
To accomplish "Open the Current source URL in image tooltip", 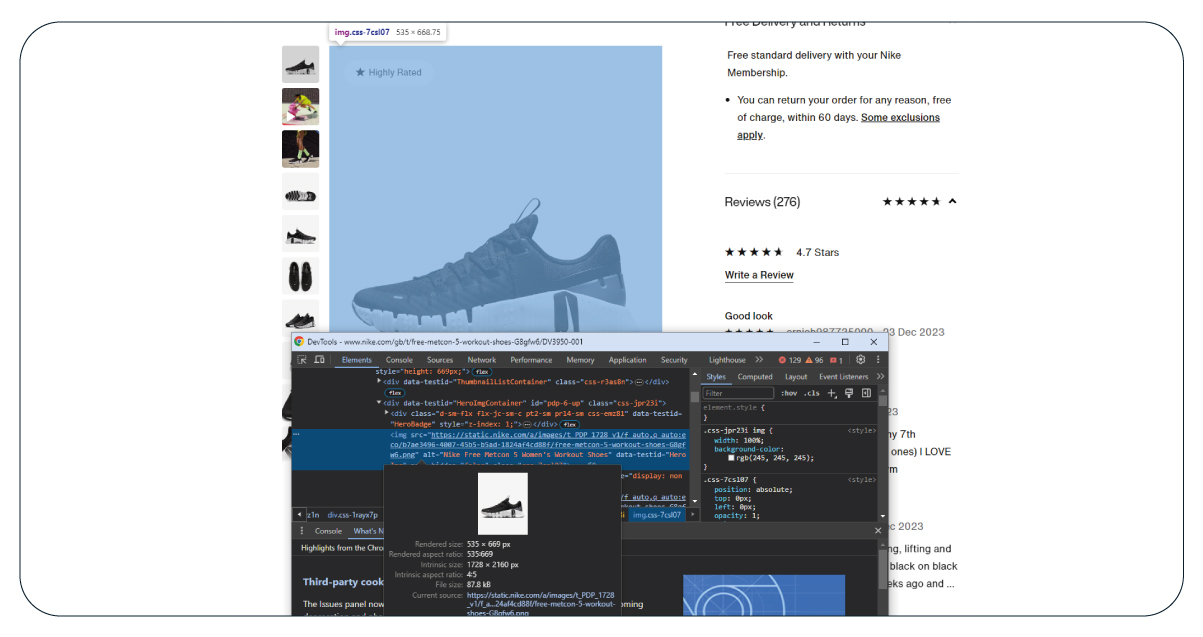I will point(540,604).
